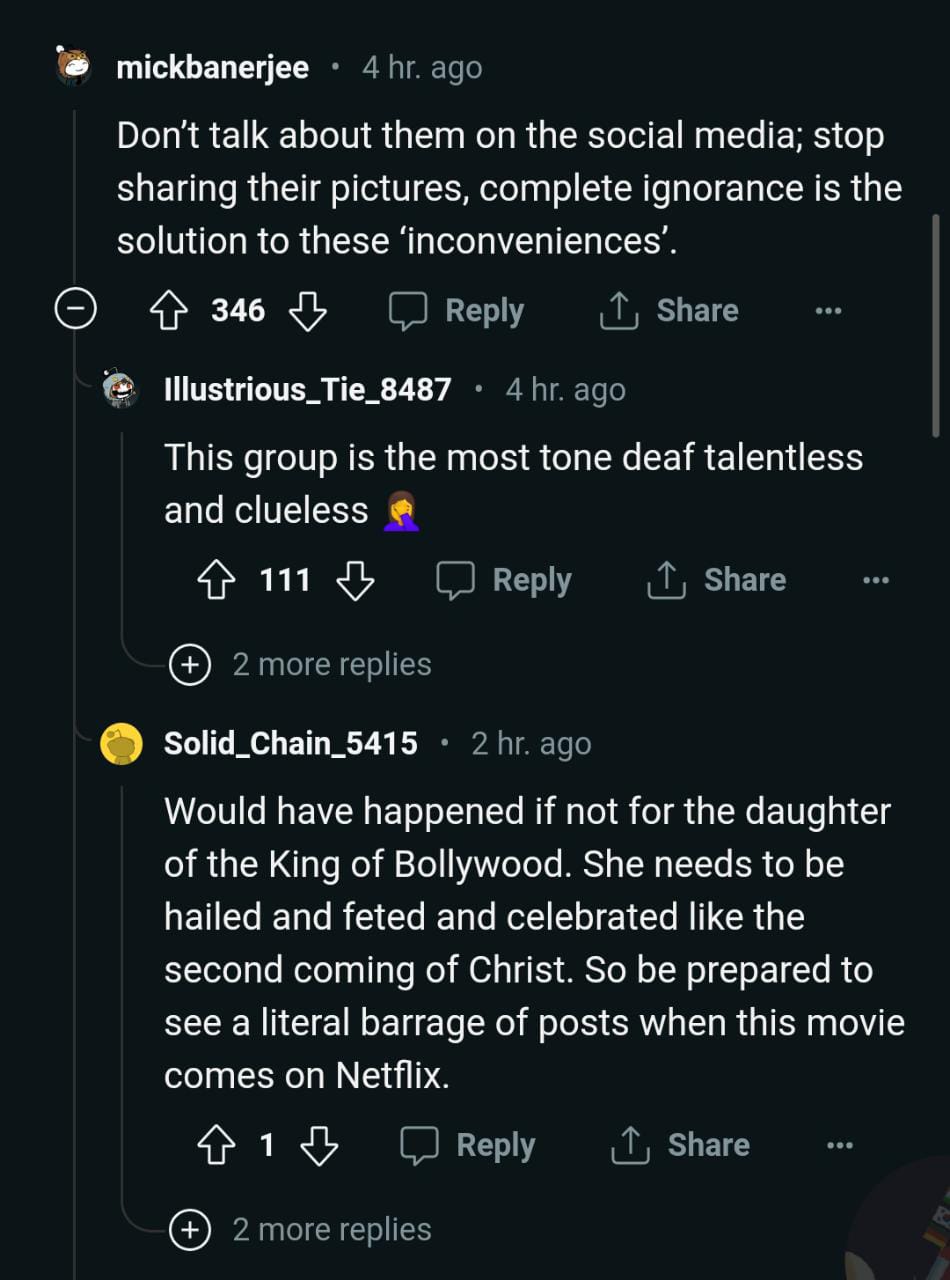Share mickbanerjee's comment
Image resolution: width=950 pixels, height=1280 pixels.
669,311
